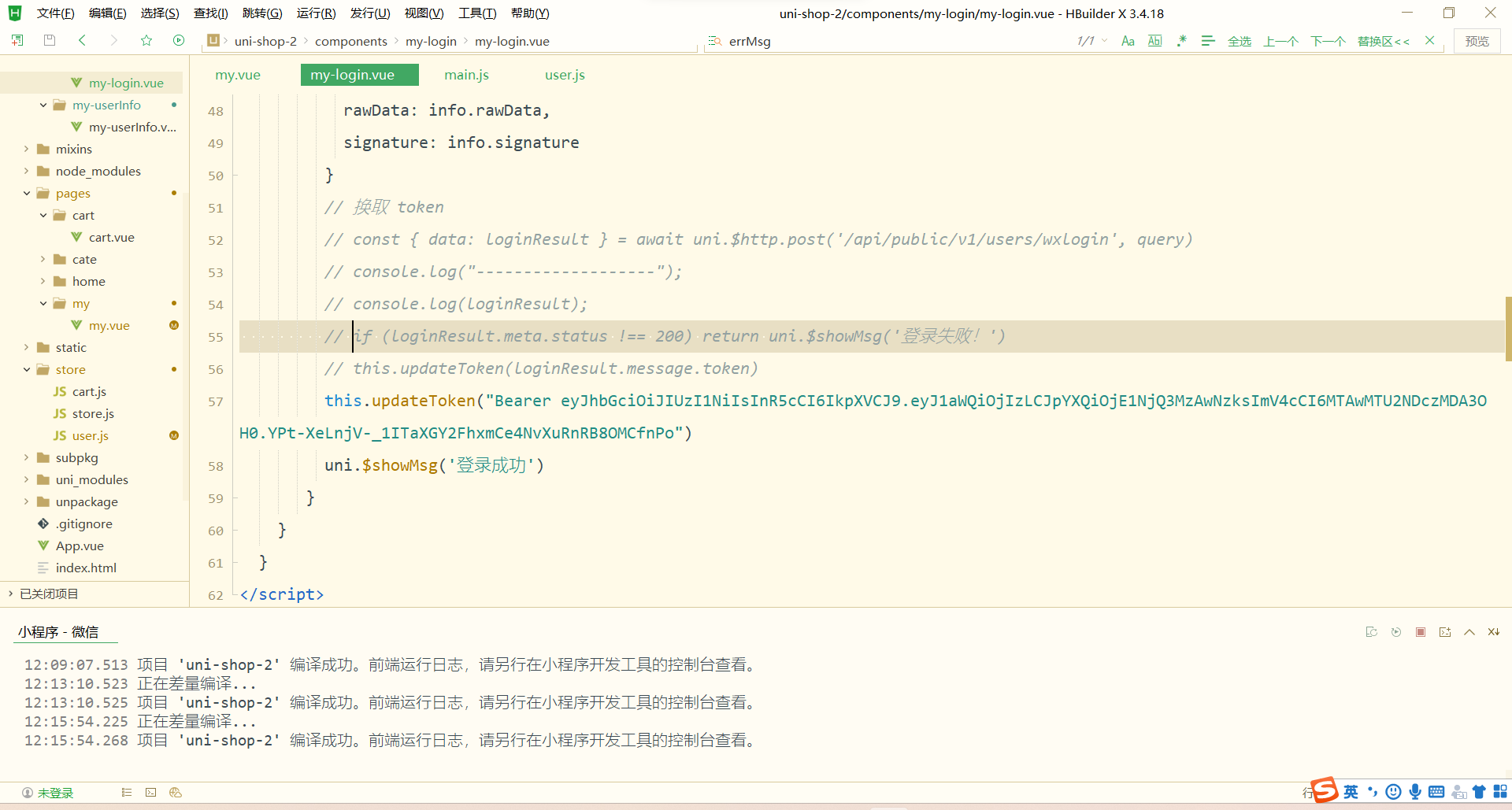Click the forward navigation arrow
The image size is (1512, 810).
tap(114, 40)
